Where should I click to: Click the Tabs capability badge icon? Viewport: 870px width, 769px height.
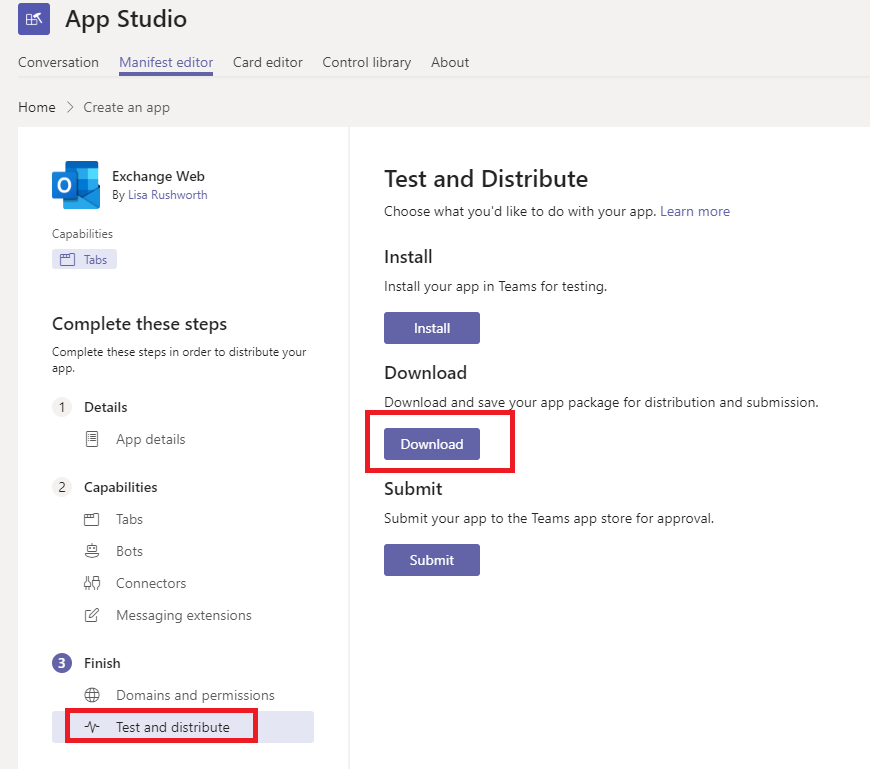click(x=67, y=259)
